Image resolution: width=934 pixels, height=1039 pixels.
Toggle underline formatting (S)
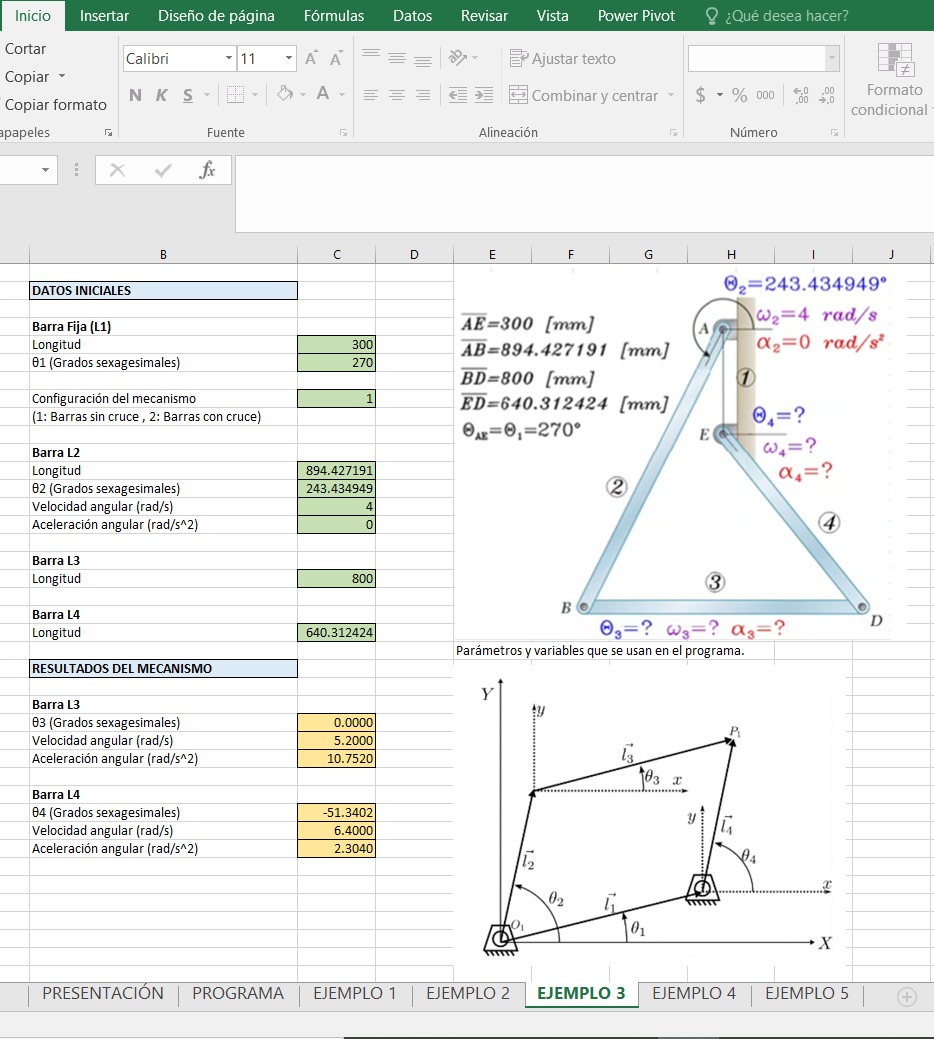[x=188, y=95]
